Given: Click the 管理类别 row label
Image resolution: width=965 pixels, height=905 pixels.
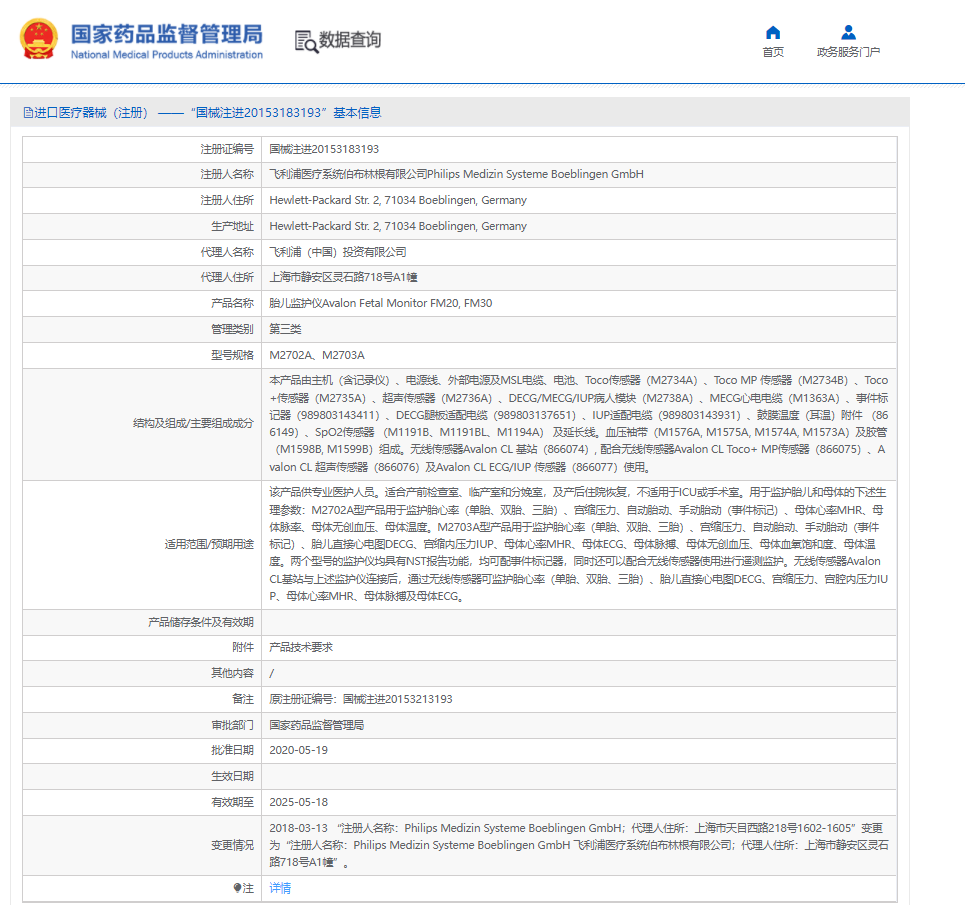Looking at the screenshot, I should coord(233,329).
